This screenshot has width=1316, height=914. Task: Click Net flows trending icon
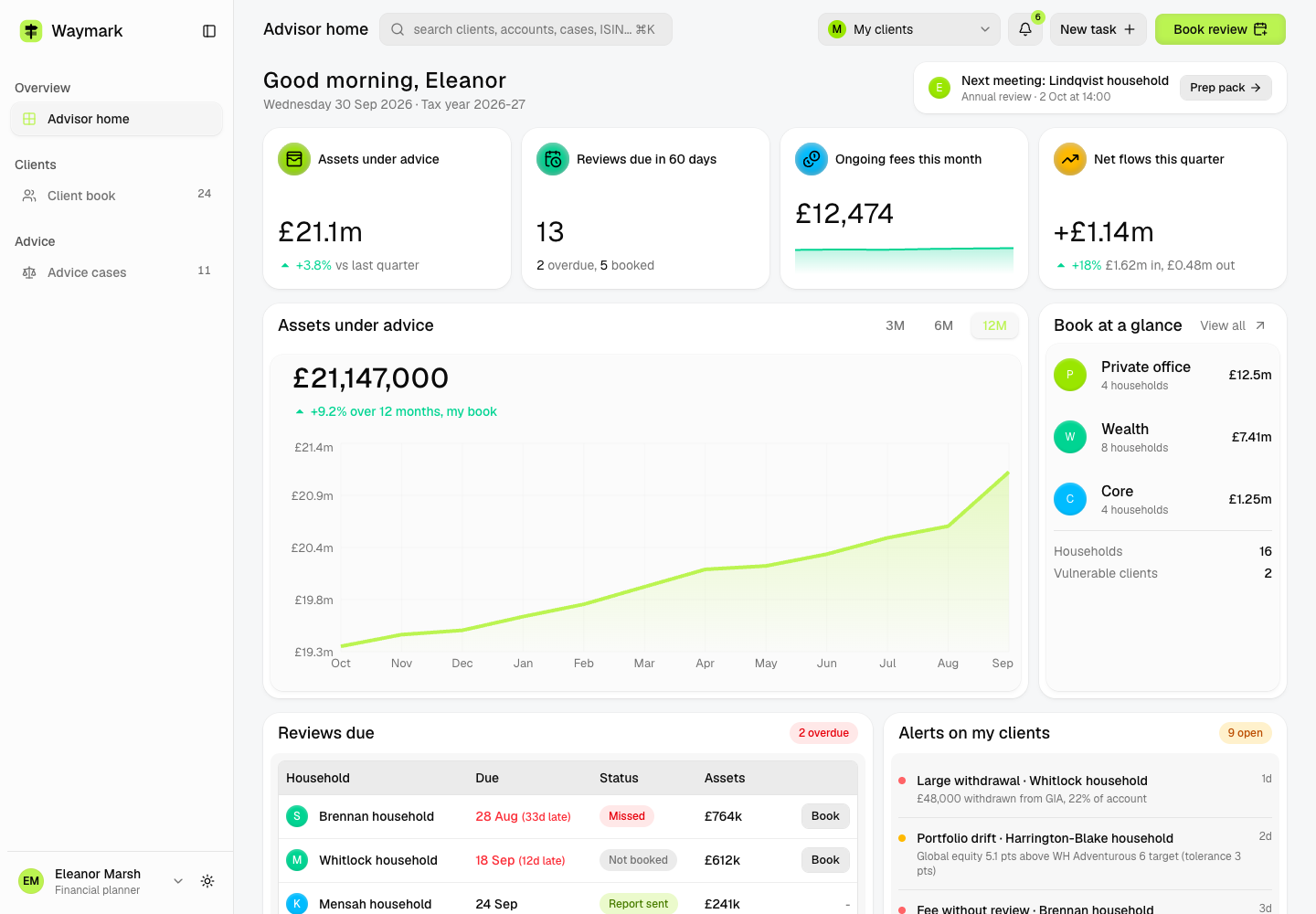[x=1070, y=159]
